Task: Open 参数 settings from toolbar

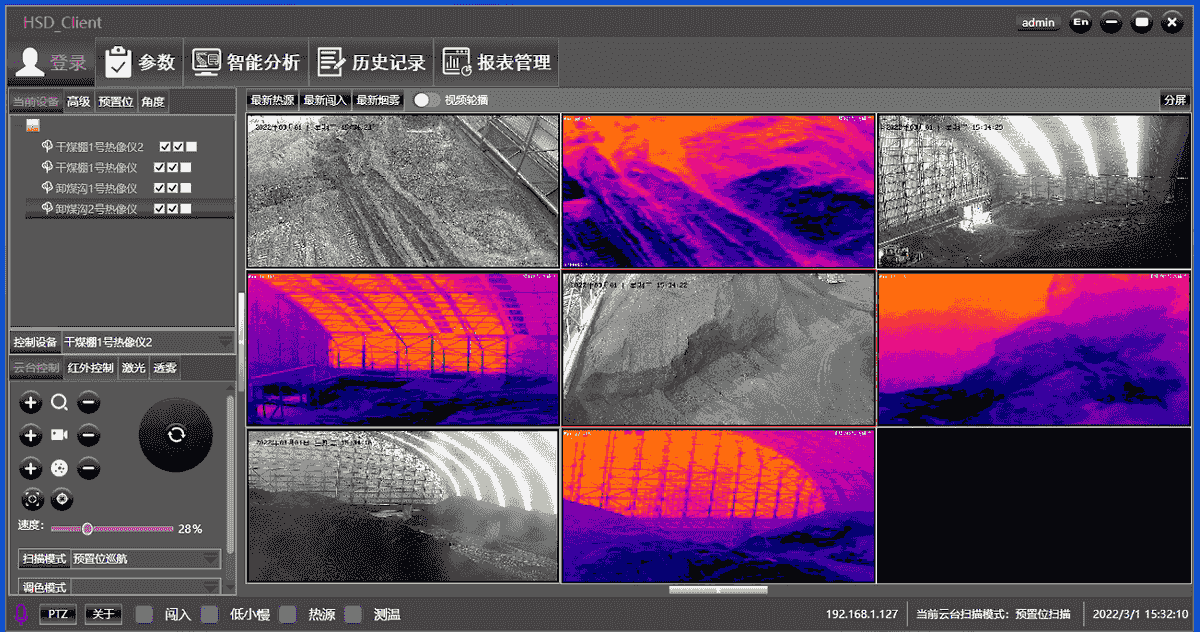Action: (141, 62)
